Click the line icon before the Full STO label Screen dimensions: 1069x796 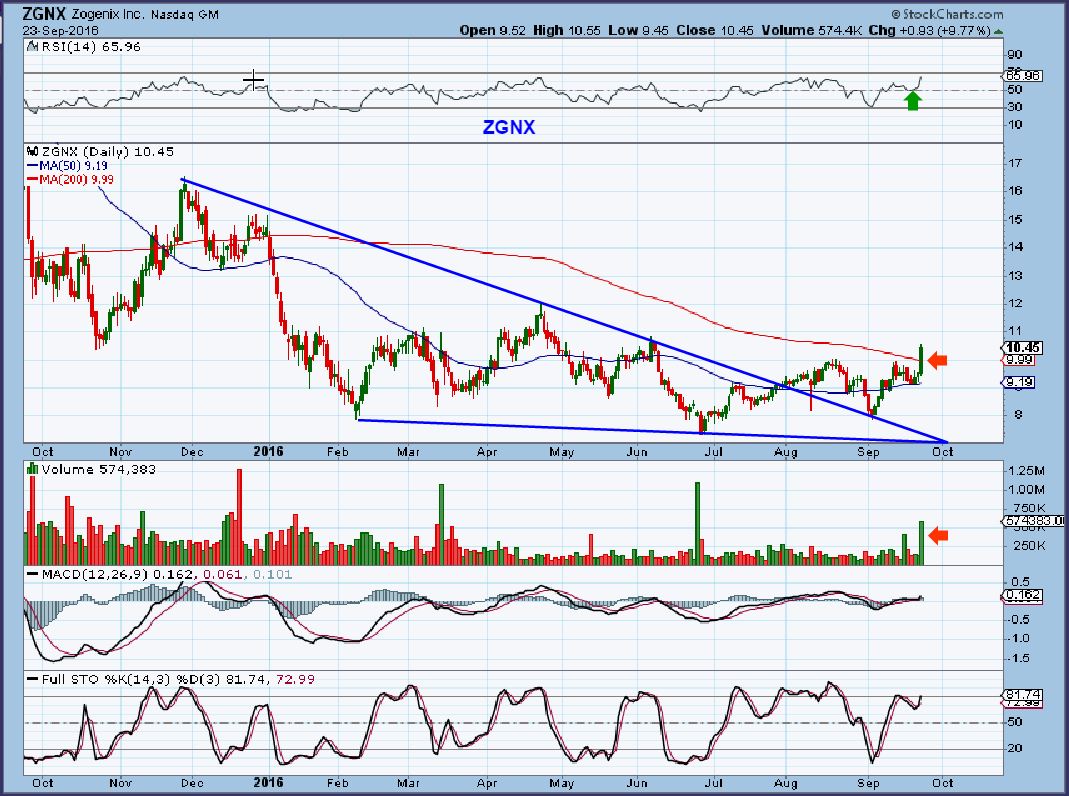tap(32, 679)
